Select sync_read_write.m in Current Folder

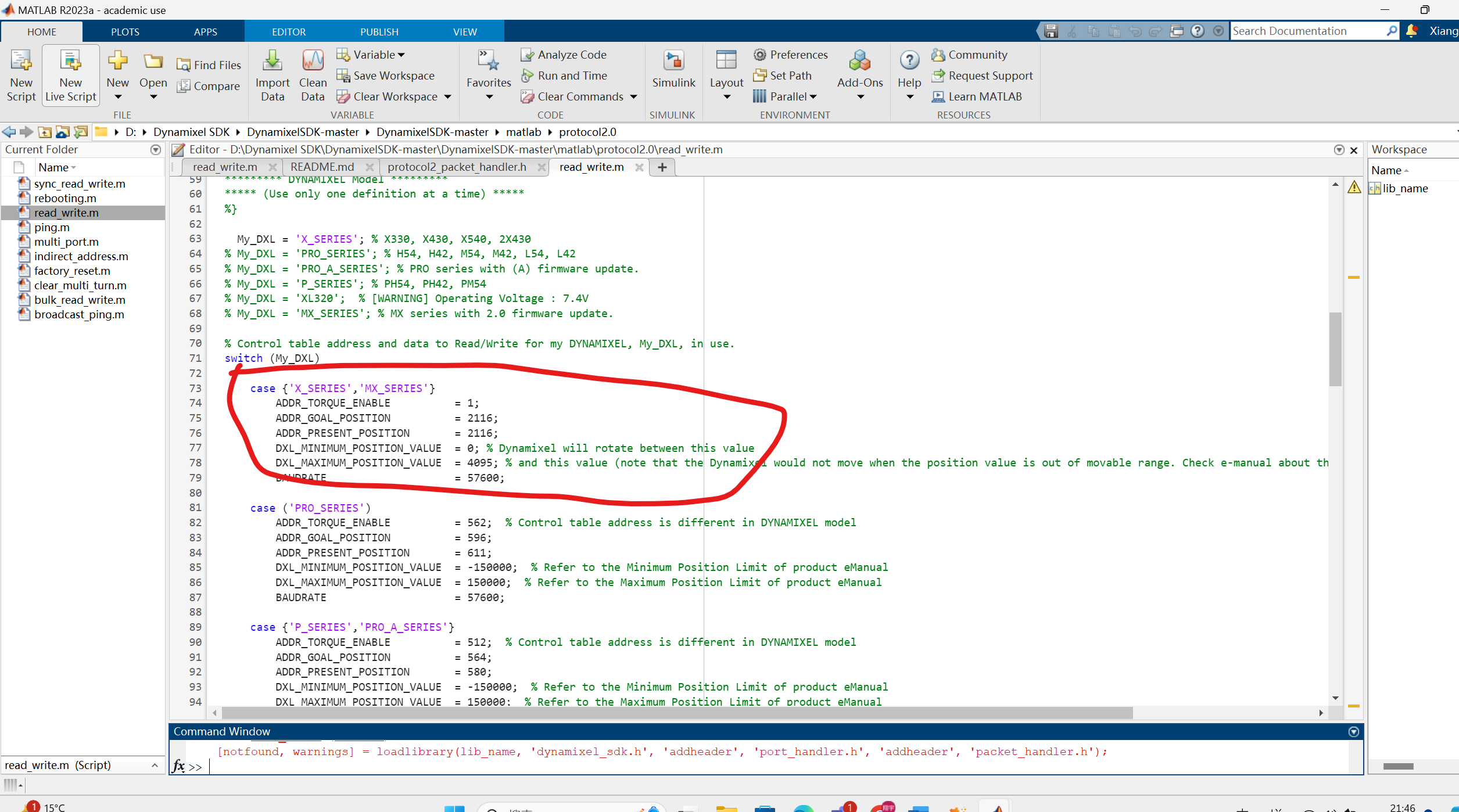tap(80, 184)
